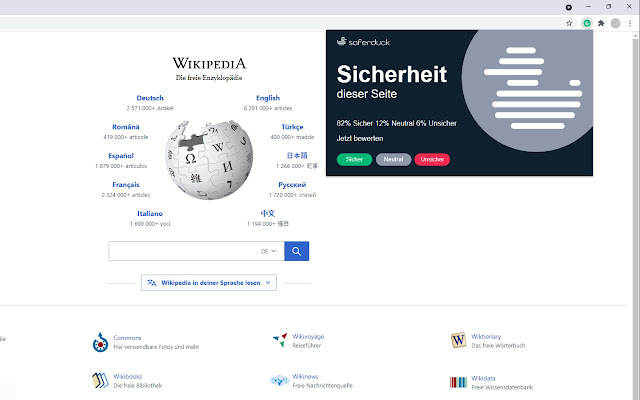640x400 pixels.
Task: Rate the page as Unsicher
Action: (432, 159)
